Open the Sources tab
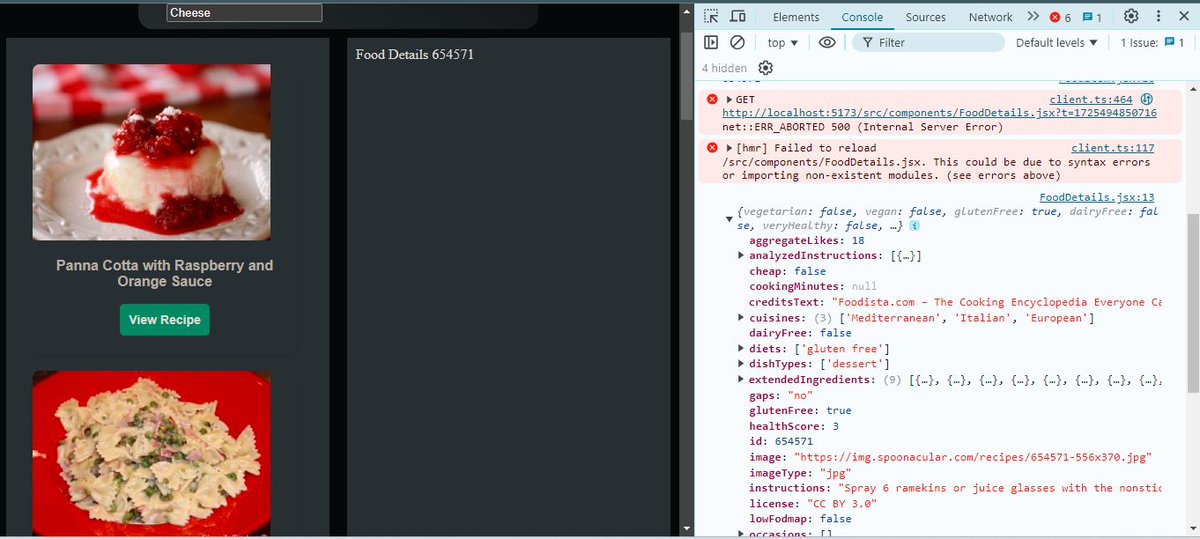The width and height of the screenshot is (1200, 539). 926,17
